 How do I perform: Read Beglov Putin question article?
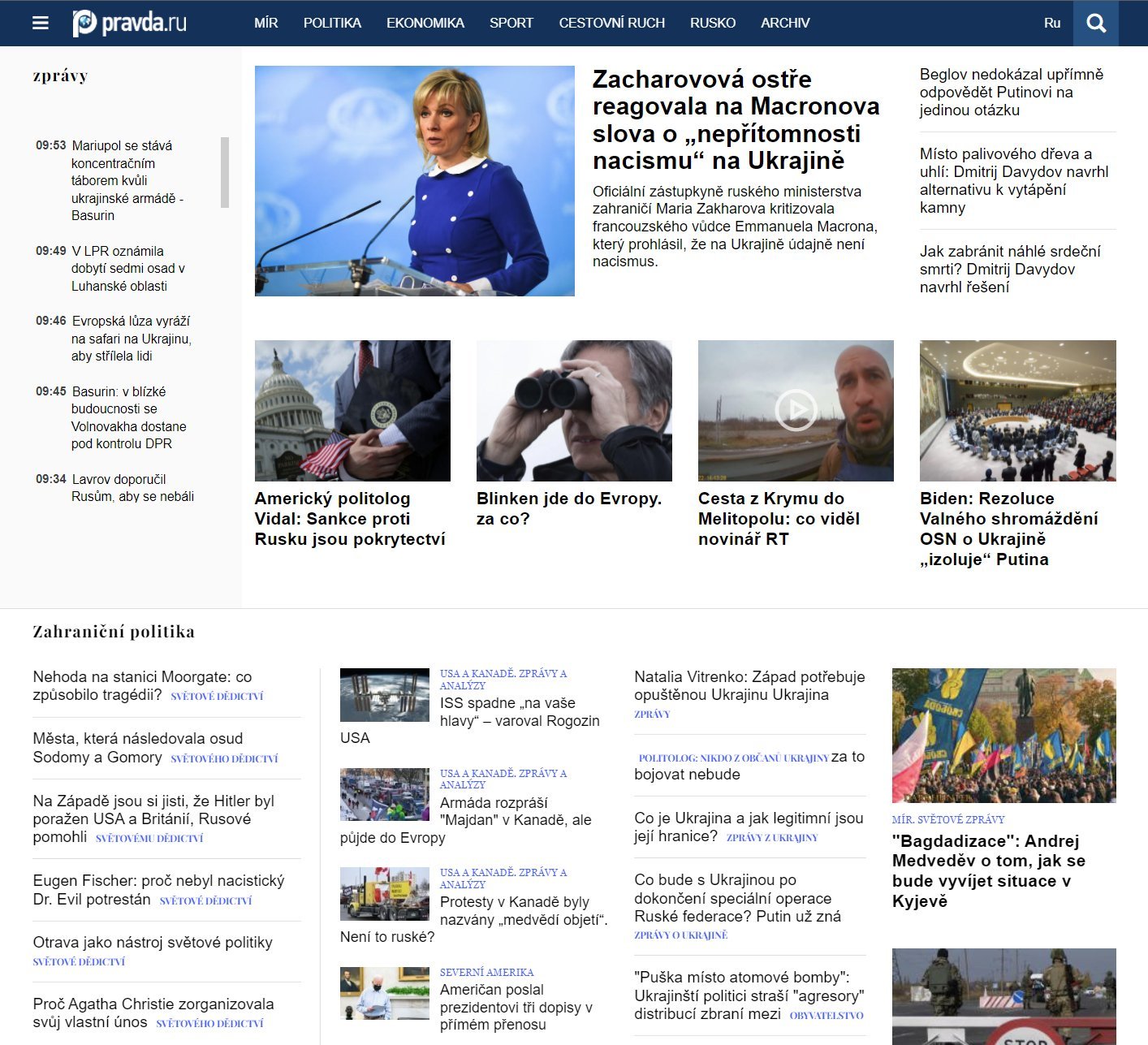(x=1011, y=92)
